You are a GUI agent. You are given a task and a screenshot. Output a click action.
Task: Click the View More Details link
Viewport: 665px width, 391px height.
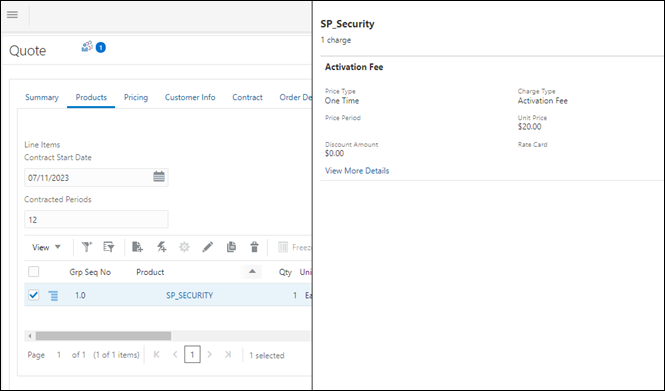point(357,170)
